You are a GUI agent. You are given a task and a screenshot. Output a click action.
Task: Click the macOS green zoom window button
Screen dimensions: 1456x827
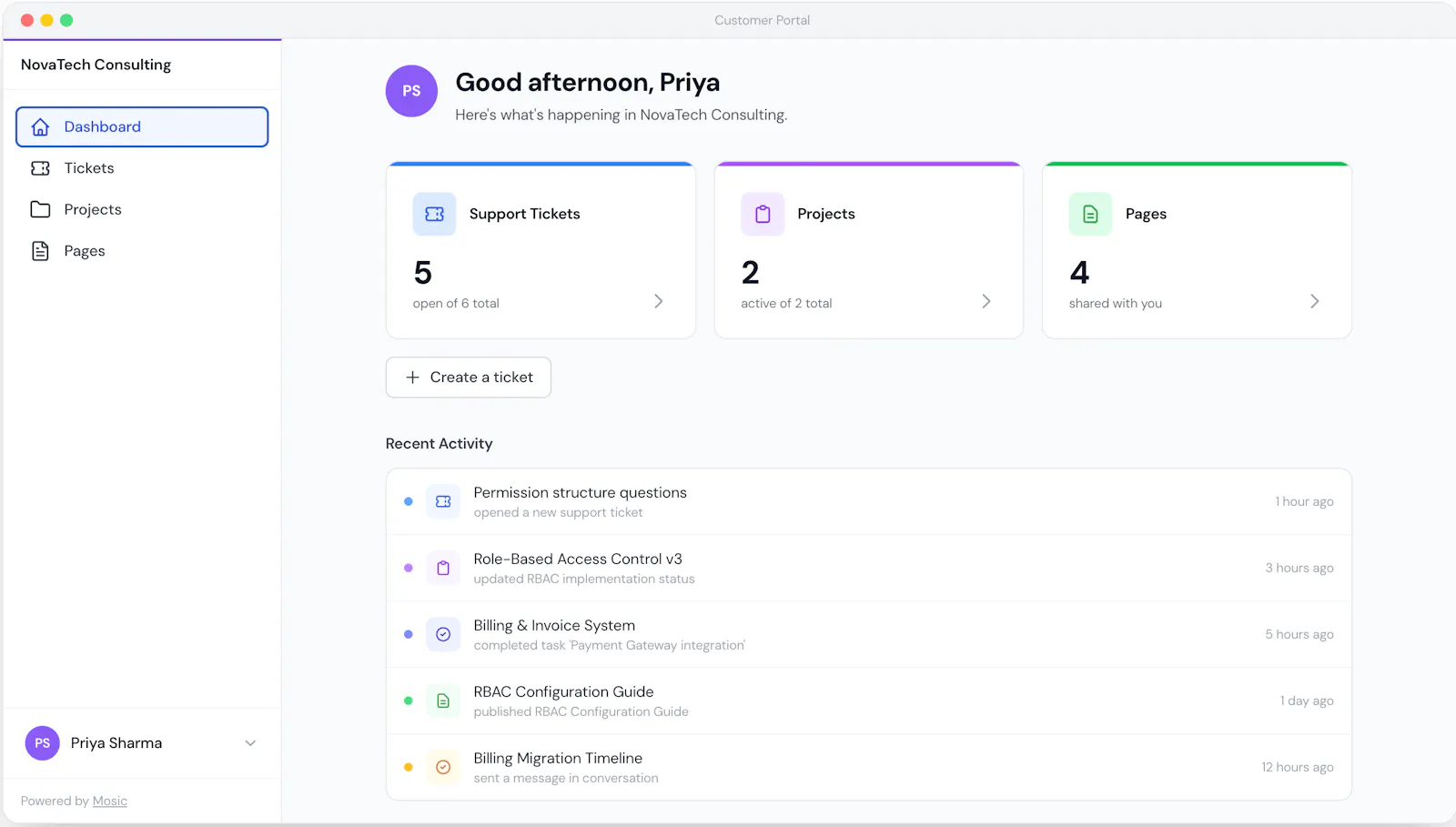tap(66, 20)
